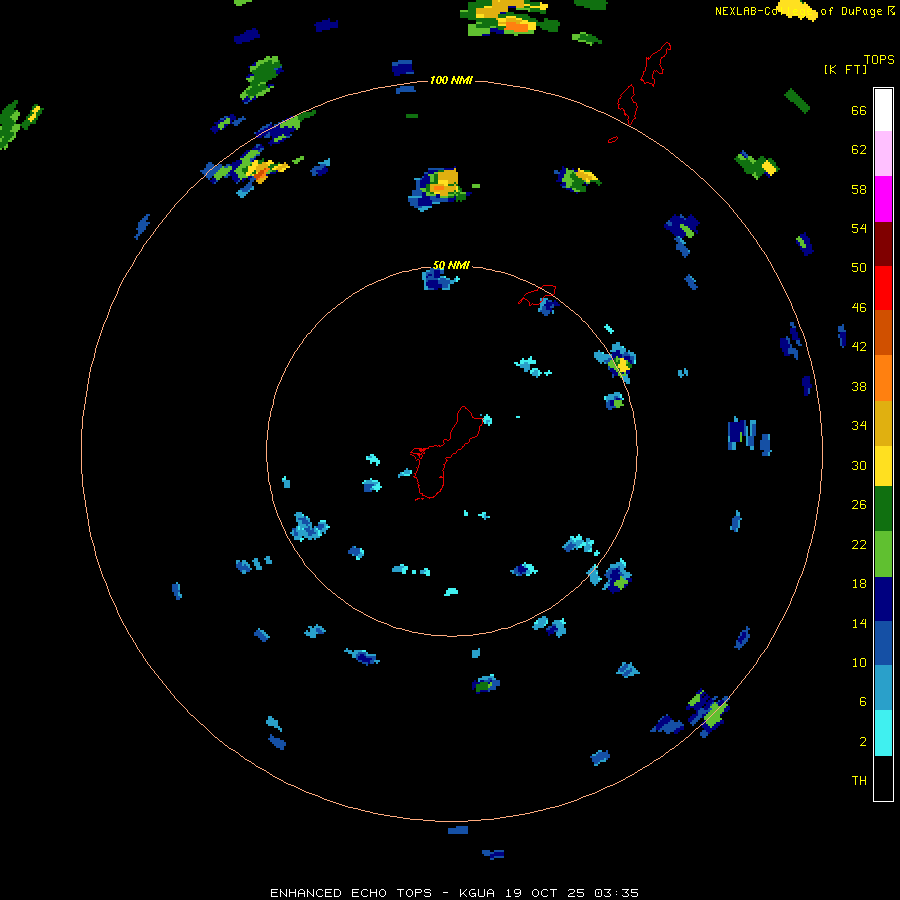Click the '100 NMI' range ring label

(451, 80)
